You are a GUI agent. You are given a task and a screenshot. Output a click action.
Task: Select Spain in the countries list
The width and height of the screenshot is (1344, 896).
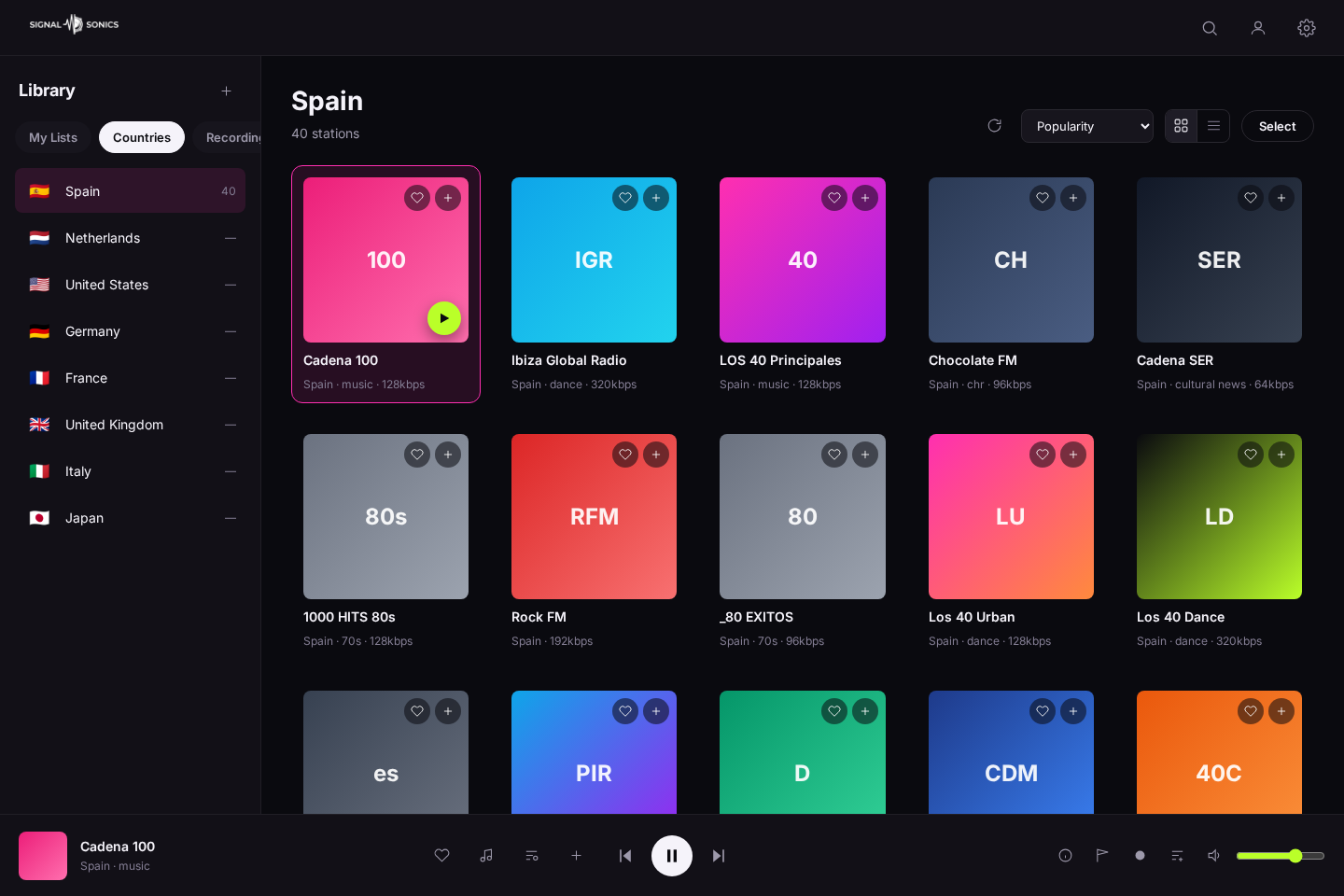point(130,191)
